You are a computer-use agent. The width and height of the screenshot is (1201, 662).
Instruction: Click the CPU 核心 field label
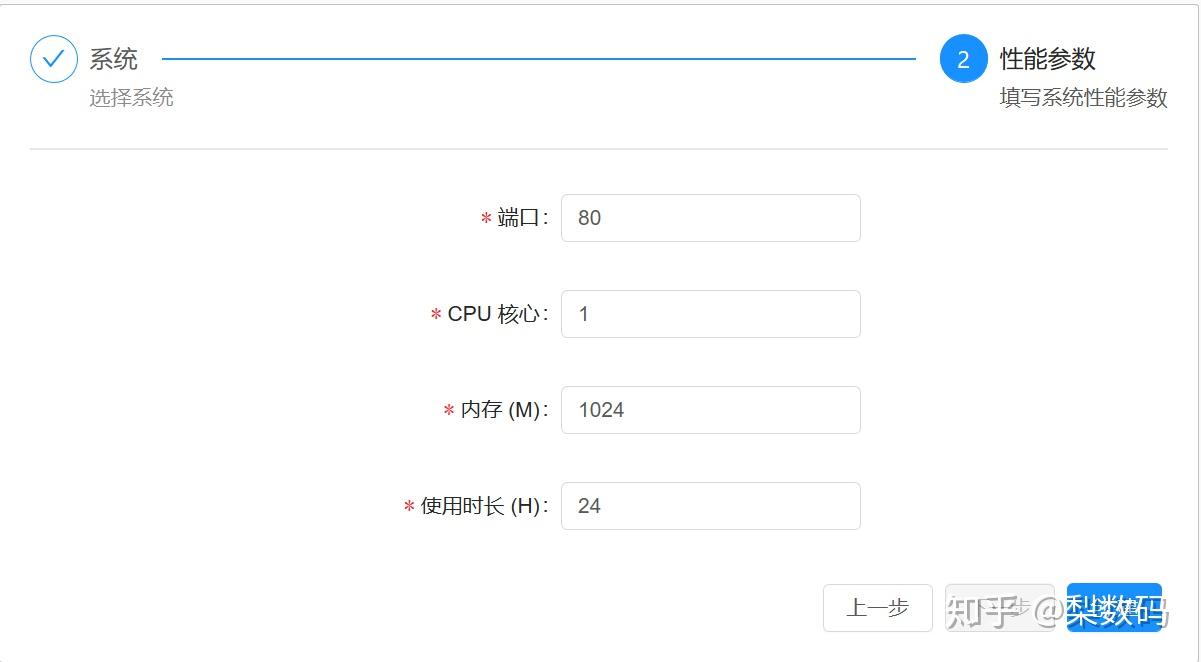click(x=495, y=314)
